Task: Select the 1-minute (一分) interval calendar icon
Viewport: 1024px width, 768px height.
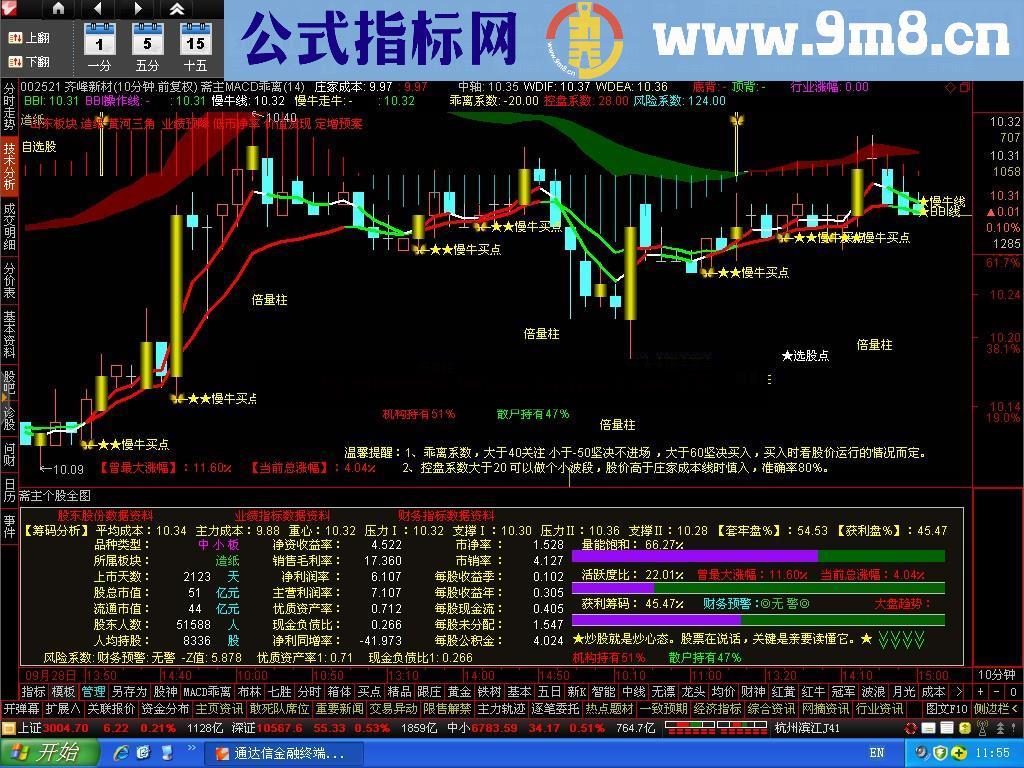Action: [98, 40]
